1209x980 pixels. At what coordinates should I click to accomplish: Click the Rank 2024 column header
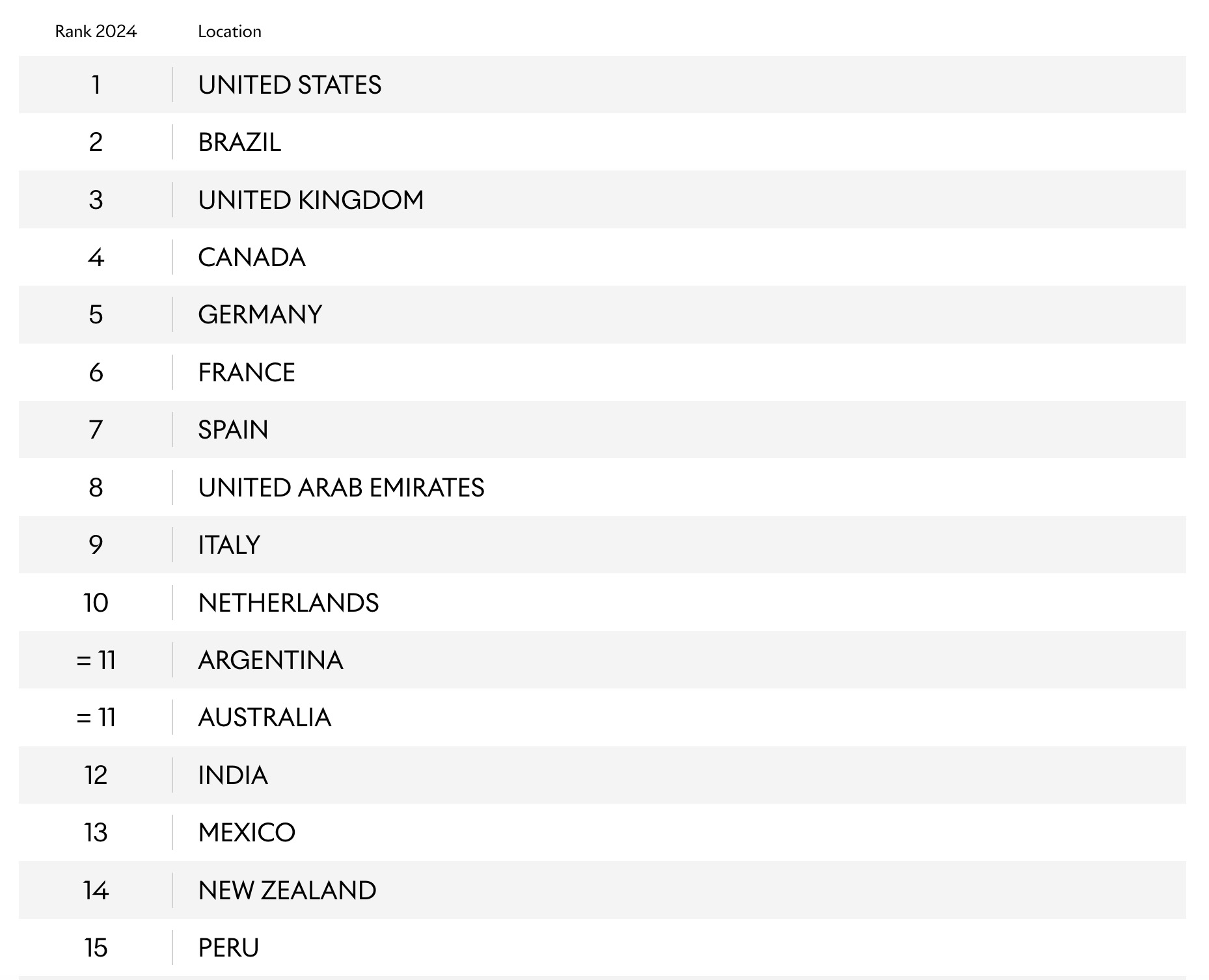96,31
